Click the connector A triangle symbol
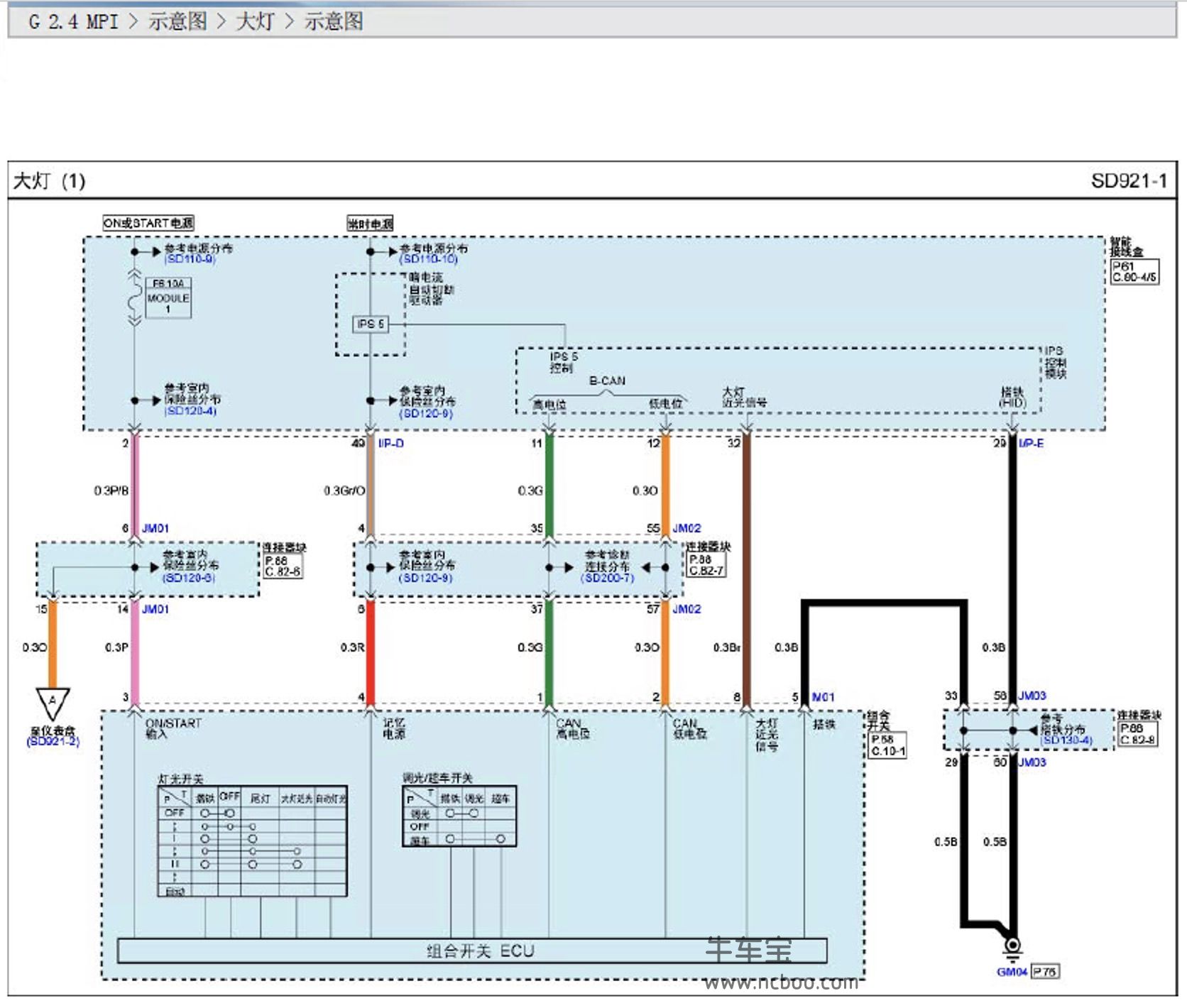 click(53, 703)
